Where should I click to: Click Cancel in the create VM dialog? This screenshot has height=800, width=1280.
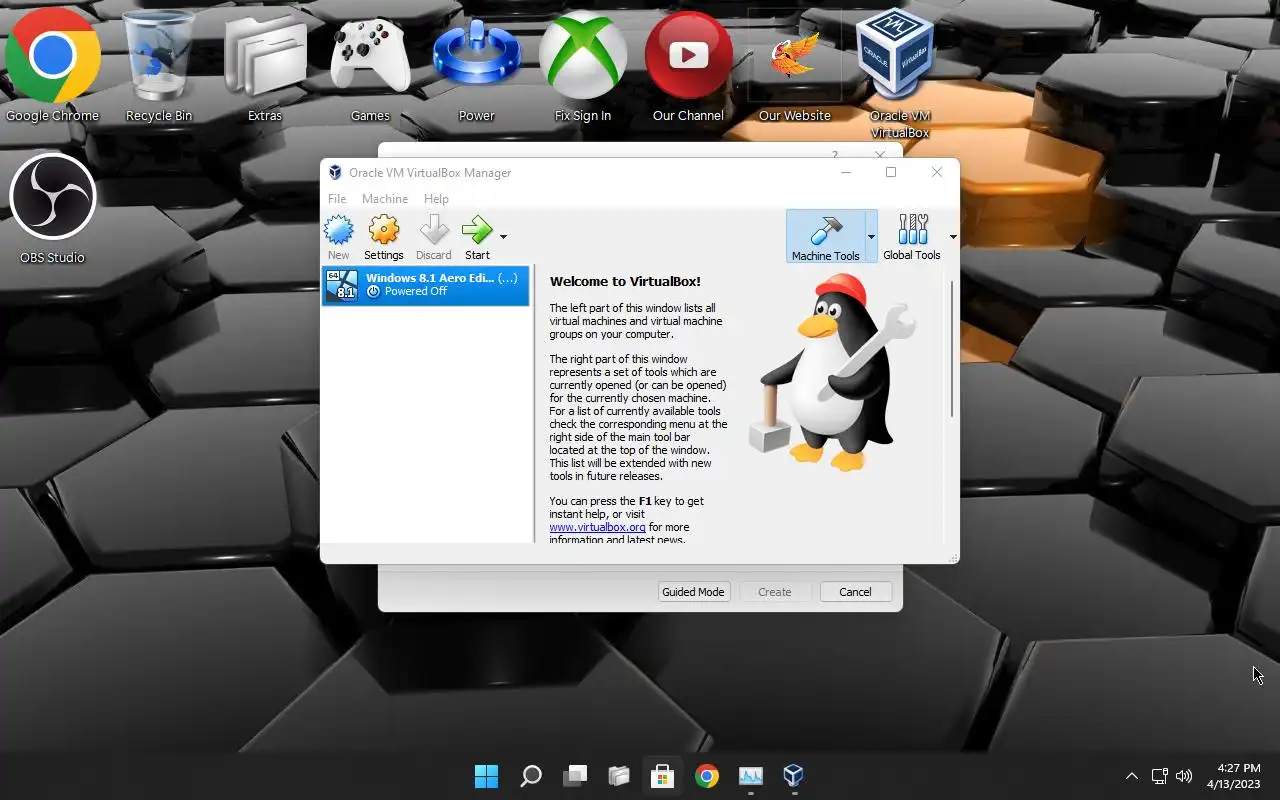[855, 592]
